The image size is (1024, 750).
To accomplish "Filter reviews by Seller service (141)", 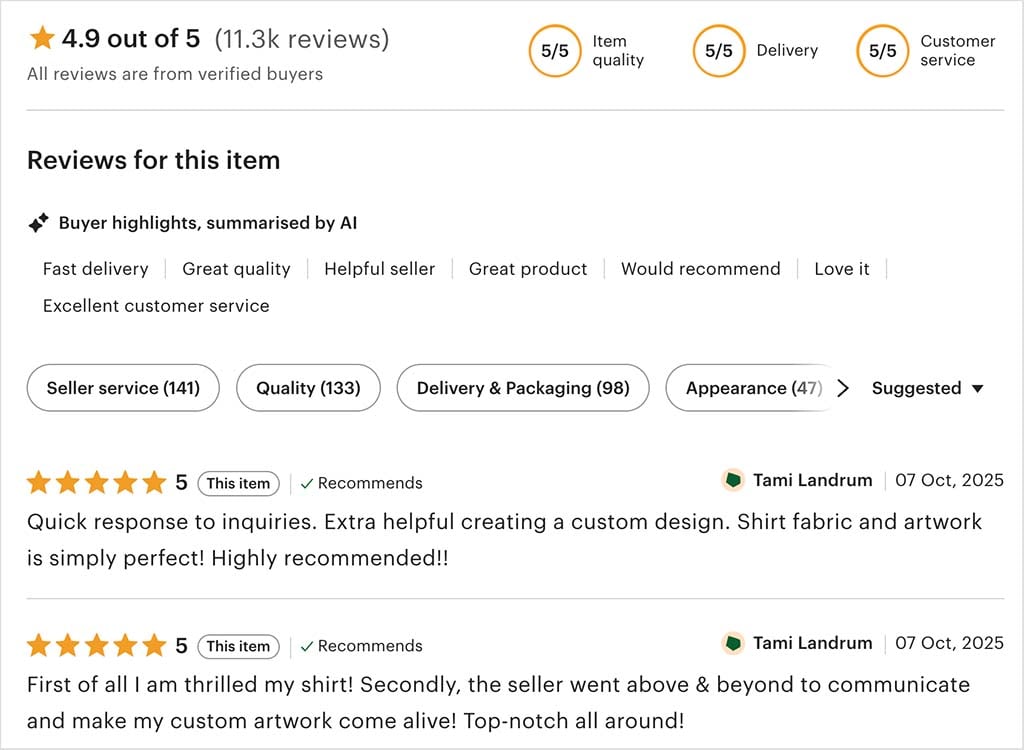I will (123, 388).
